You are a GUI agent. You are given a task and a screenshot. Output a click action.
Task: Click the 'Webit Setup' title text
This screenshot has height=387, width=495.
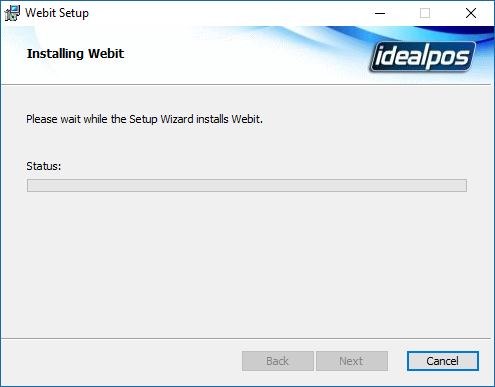click(57, 13)
